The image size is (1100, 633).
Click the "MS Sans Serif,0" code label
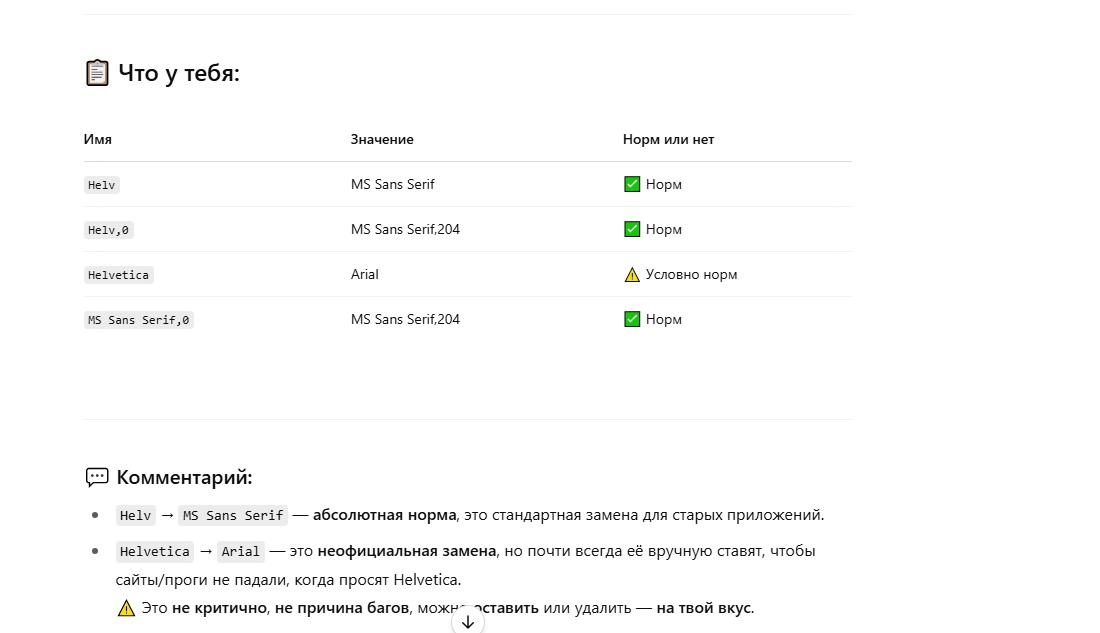(x=139, y=320)
